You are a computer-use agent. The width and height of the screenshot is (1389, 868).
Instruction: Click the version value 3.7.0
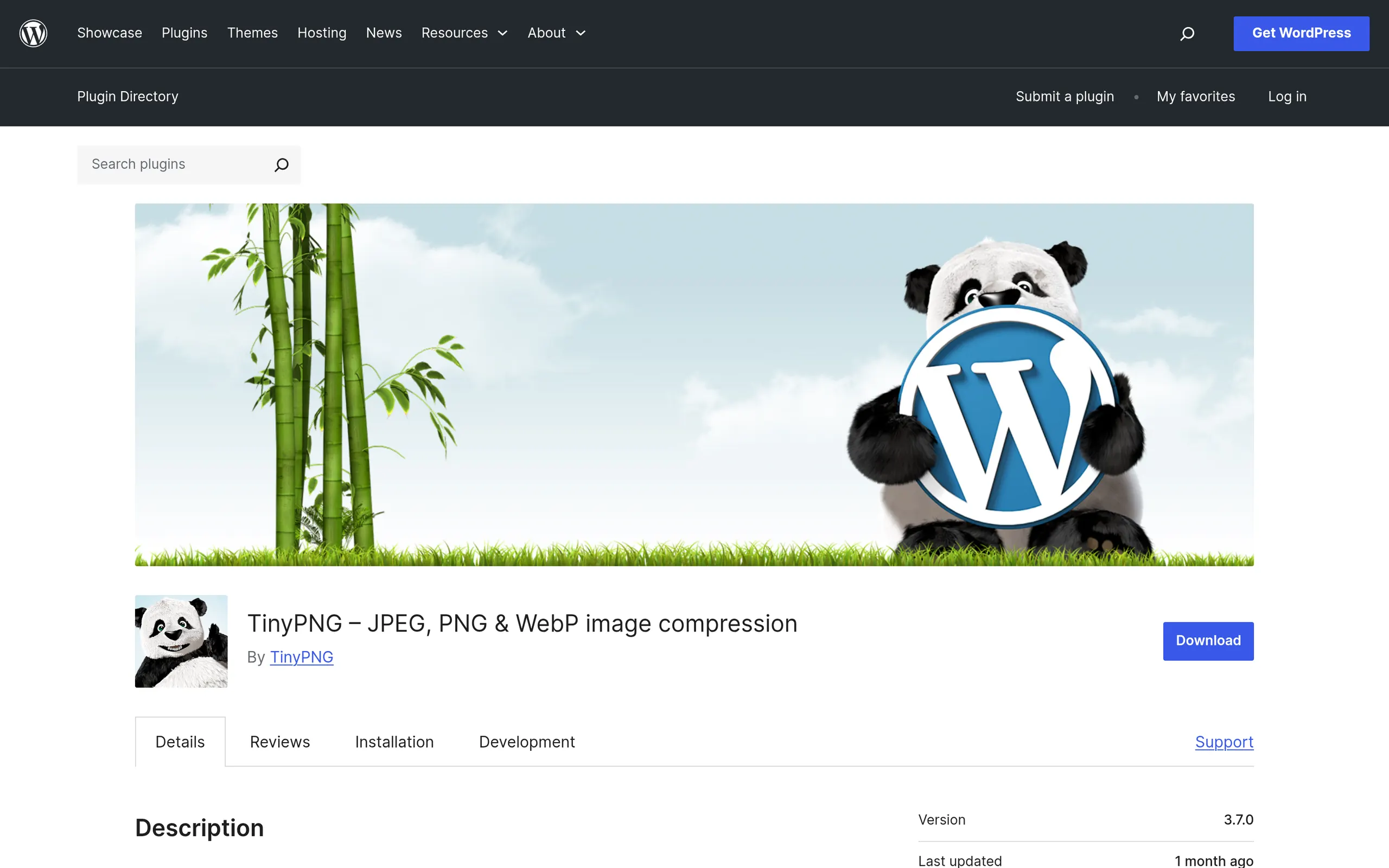1238,820
